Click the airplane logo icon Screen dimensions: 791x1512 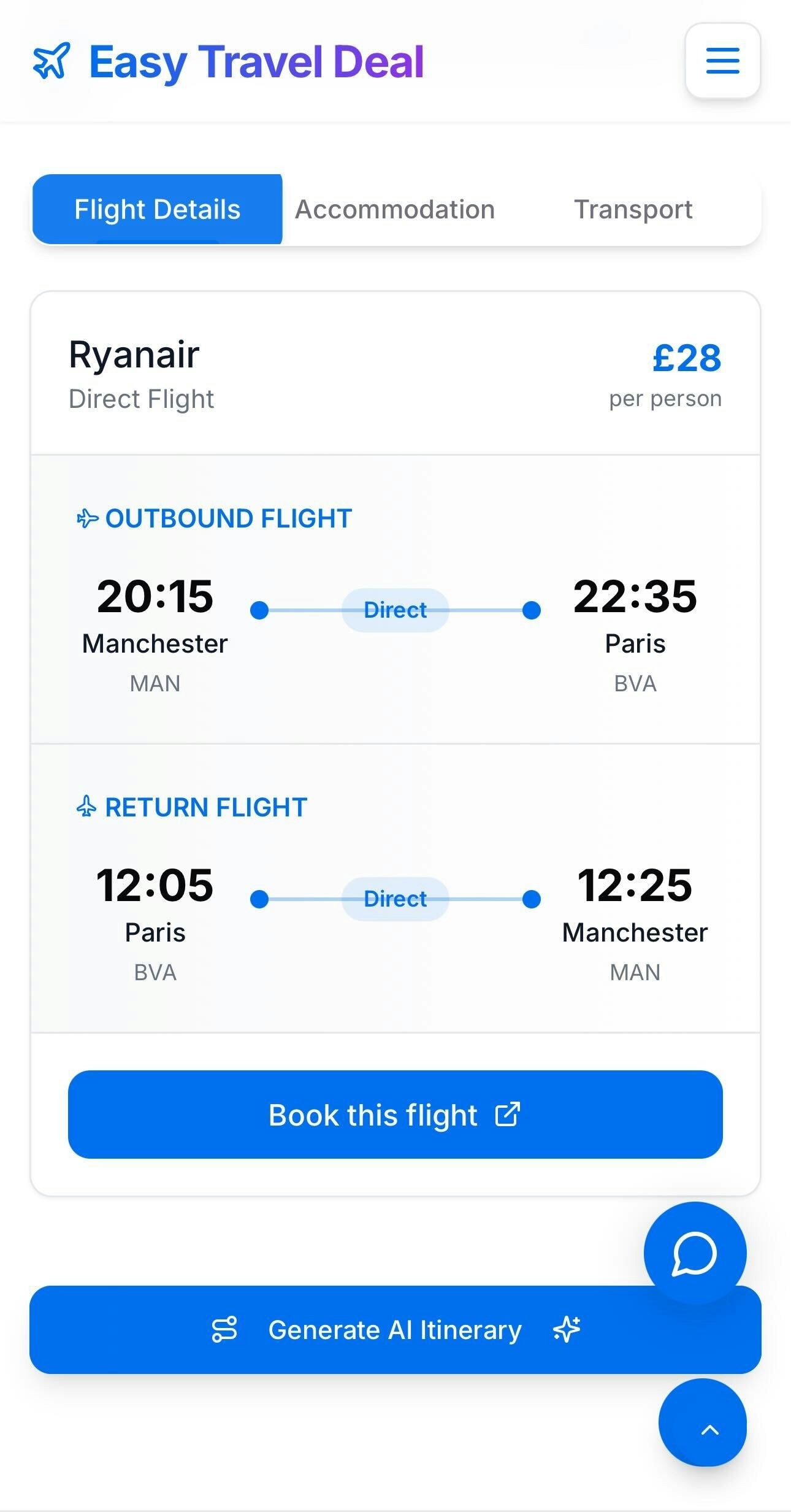pyautogui.click(x=52, y=61)
